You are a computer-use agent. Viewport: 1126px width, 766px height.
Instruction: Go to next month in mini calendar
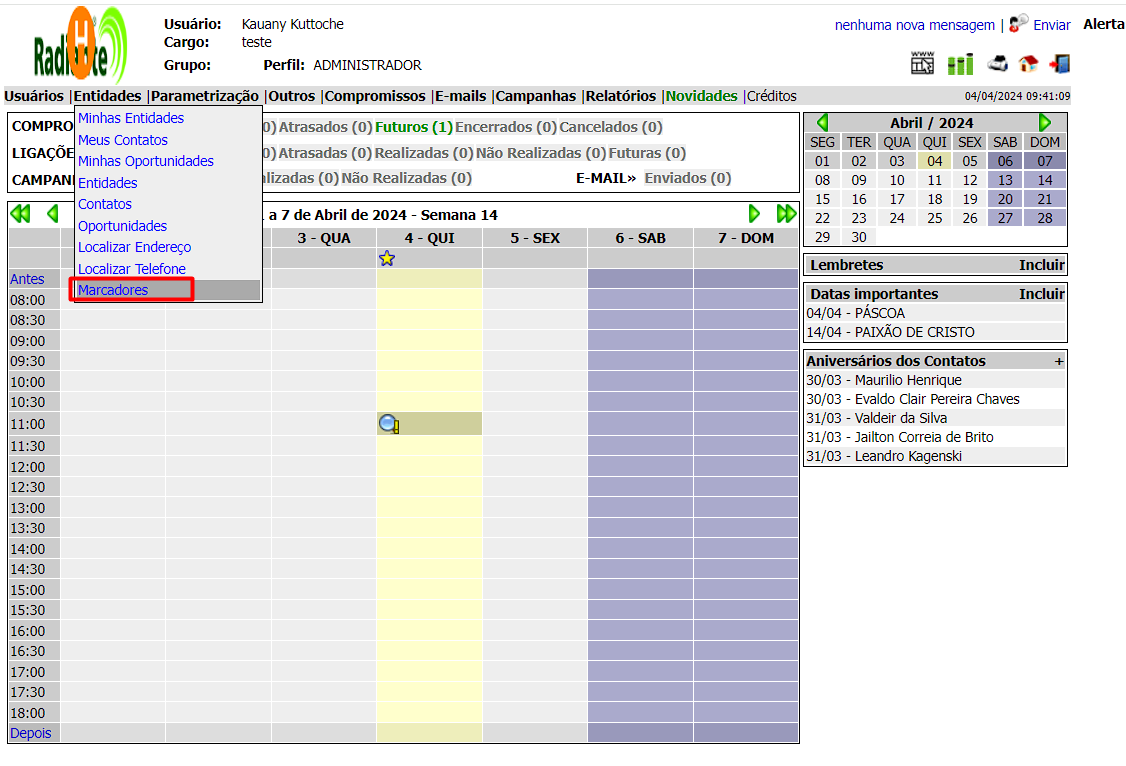coord(1045,123)
